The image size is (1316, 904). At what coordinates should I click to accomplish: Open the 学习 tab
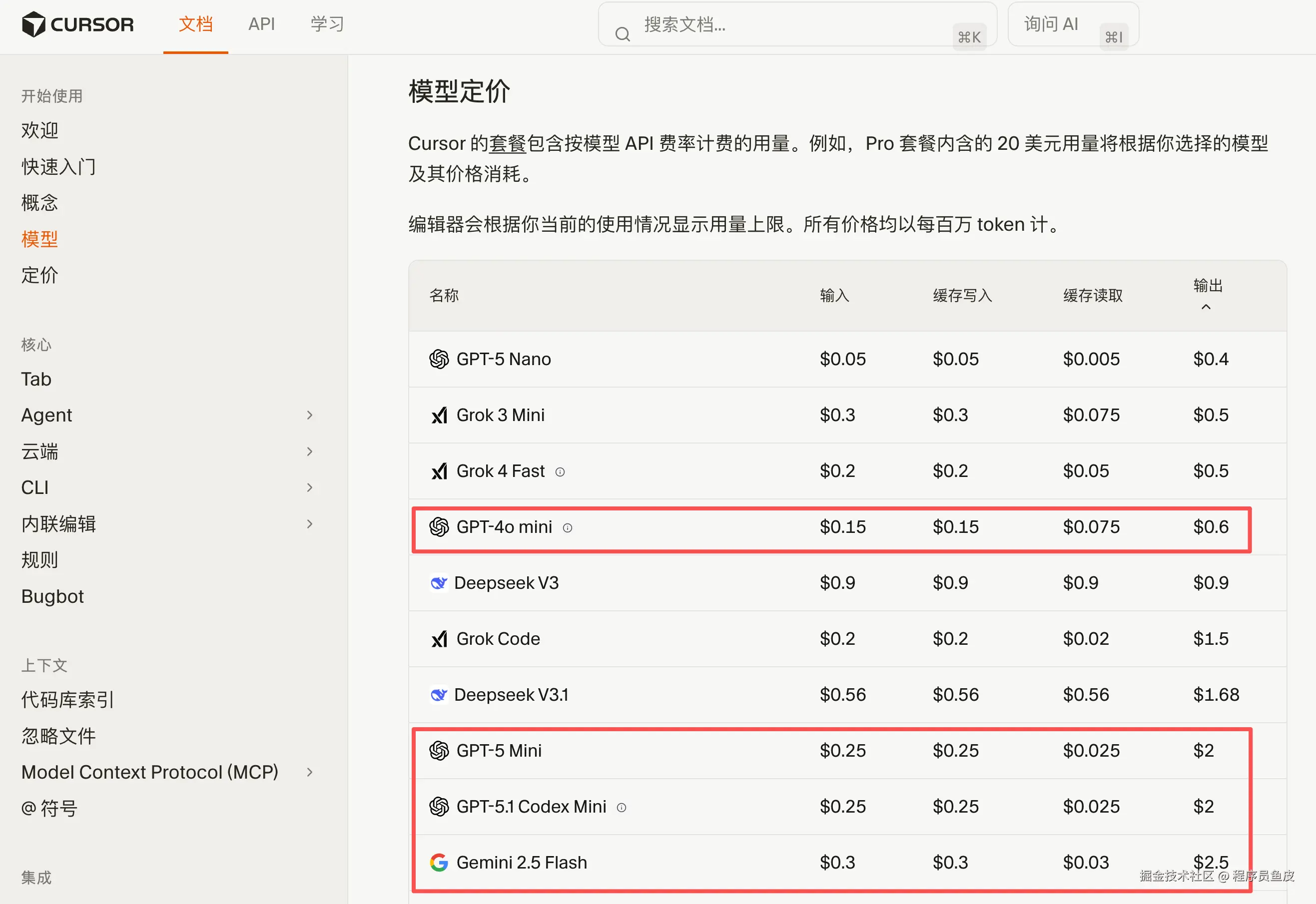tap(327, 24)
